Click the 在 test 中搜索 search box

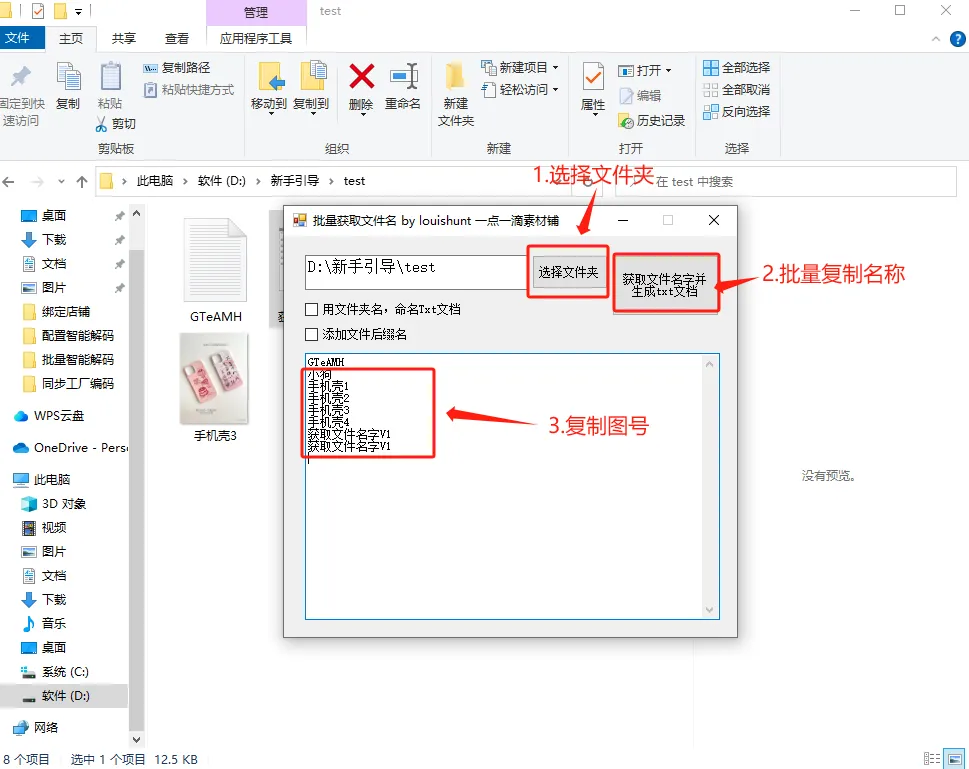click(785, 182)
